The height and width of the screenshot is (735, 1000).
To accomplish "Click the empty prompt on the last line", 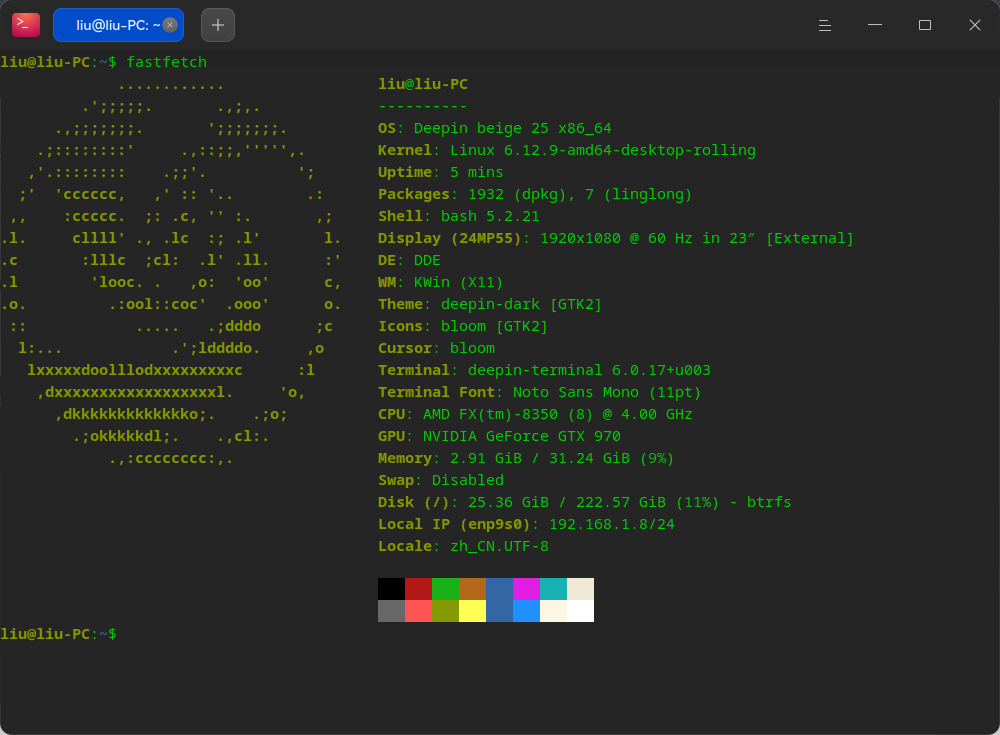I will tap(59, 634).
